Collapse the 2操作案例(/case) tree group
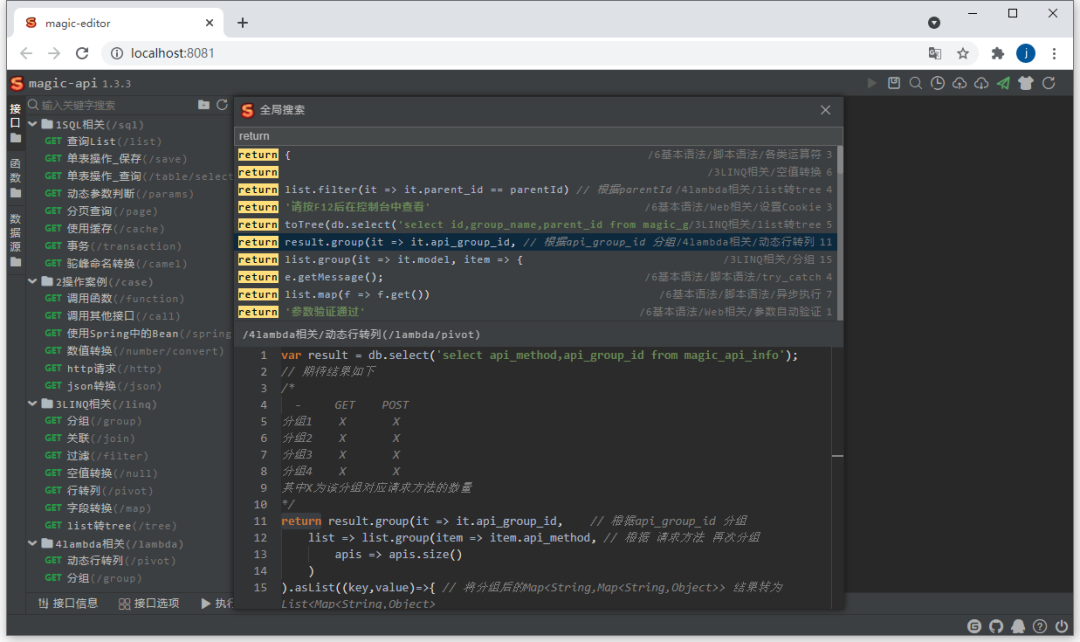1080x642 pixels. 31,281
